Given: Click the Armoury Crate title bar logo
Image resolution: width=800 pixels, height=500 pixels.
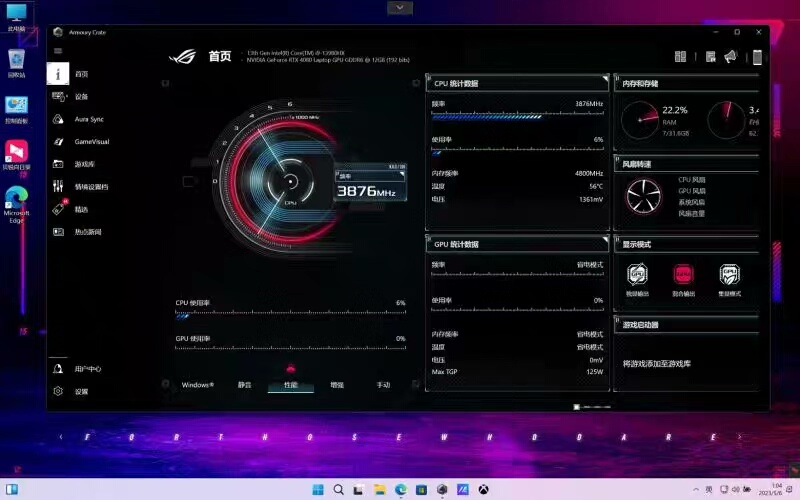Looking at the screenshot, I should (x=58, y=32).
